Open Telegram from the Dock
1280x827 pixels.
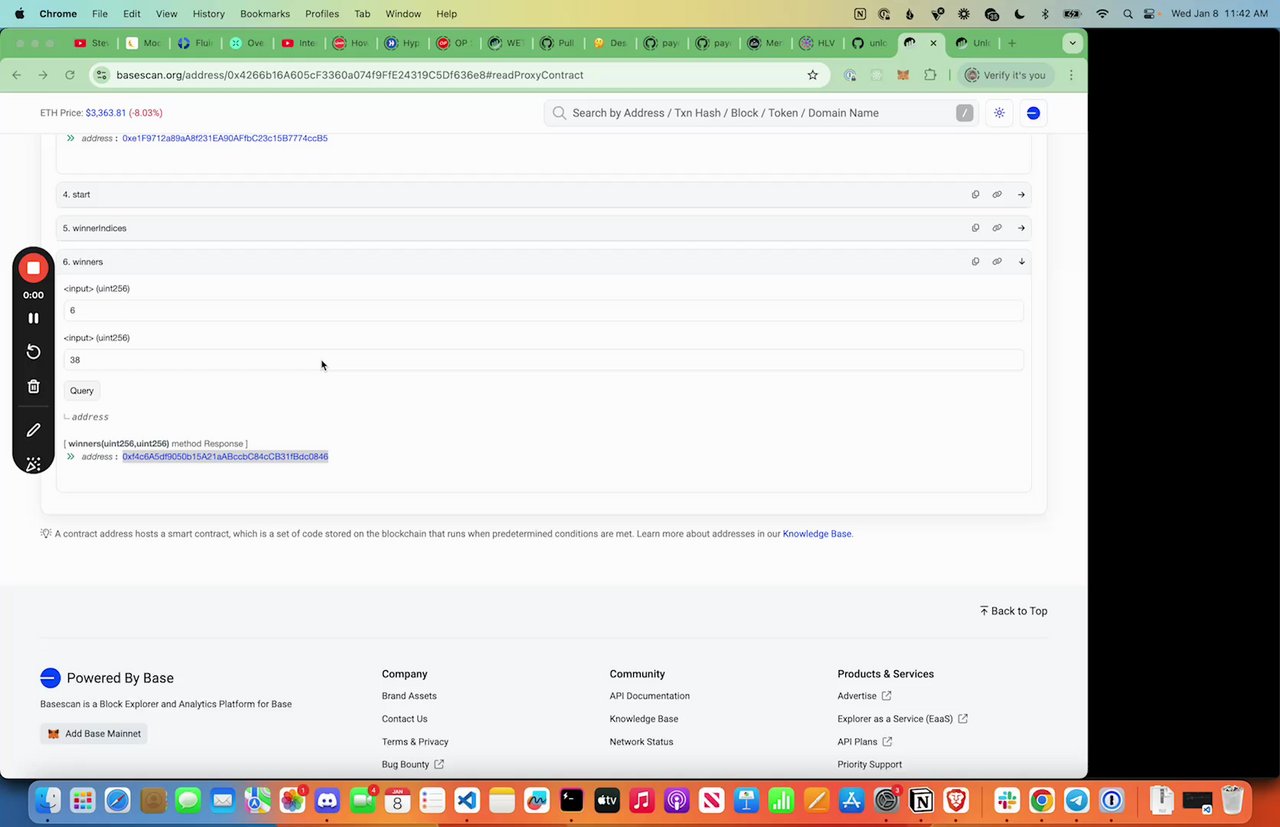point(1077,800)
